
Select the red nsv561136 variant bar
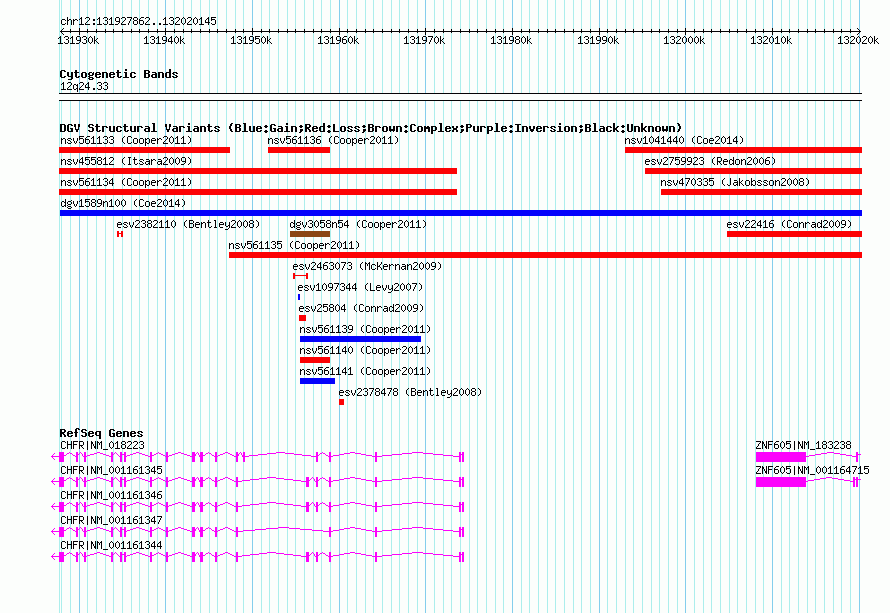[x=299, y=150]
